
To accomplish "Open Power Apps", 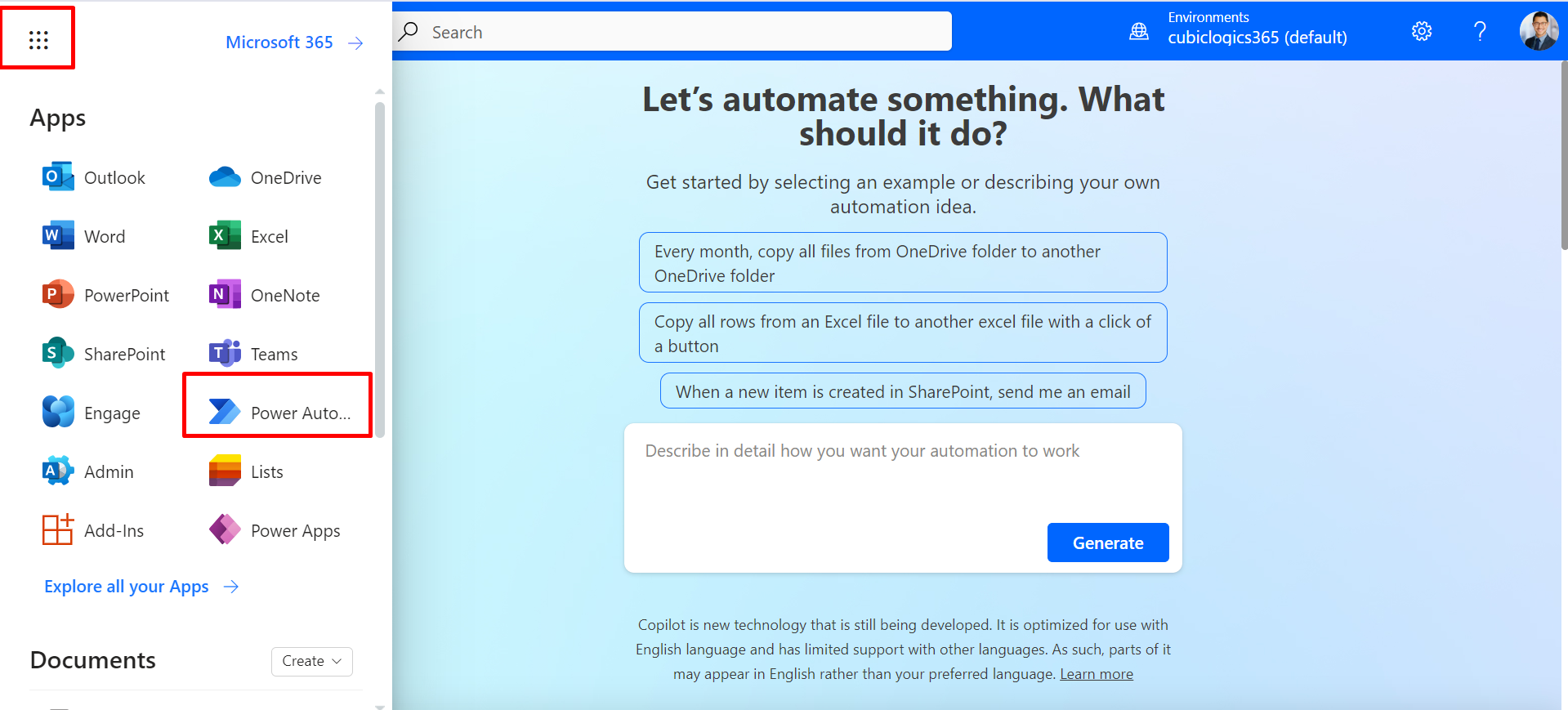I will [x=275, y=530].
